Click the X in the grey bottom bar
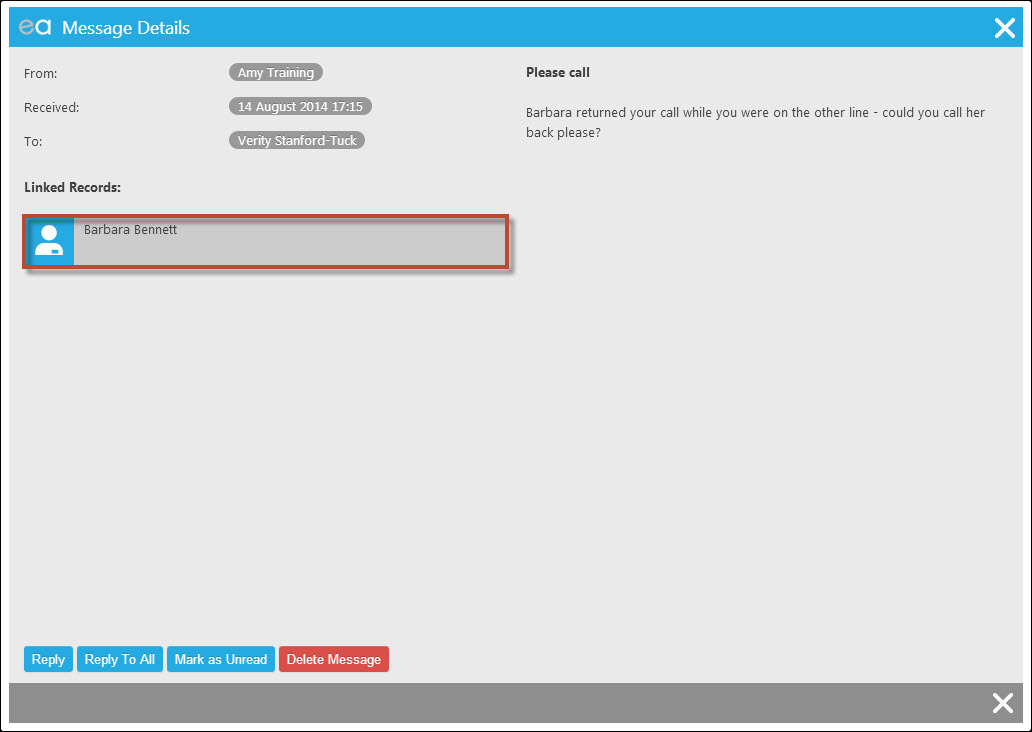Viewport: 1032px width, 732px height. (1002, 703)
